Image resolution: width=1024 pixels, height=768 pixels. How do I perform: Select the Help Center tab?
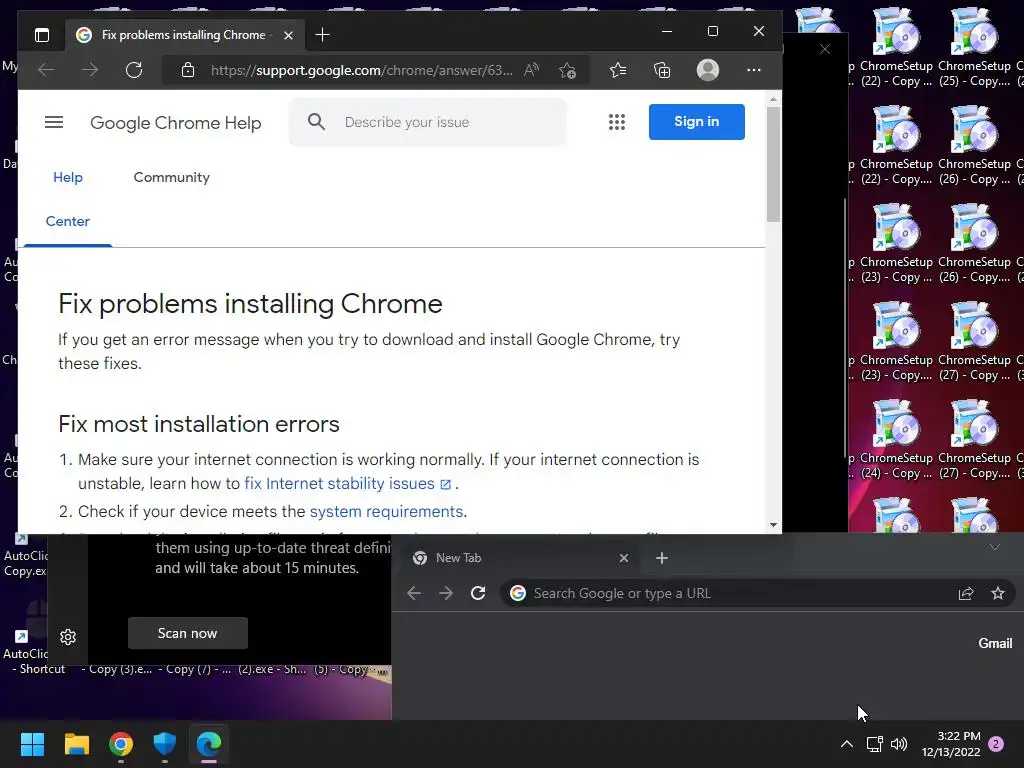point(68,199)
